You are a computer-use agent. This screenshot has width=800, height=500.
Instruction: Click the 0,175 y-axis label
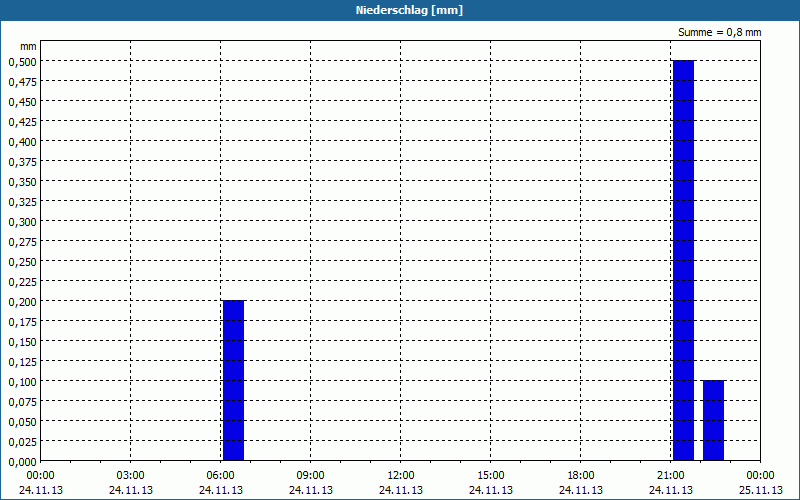(22, 322)
